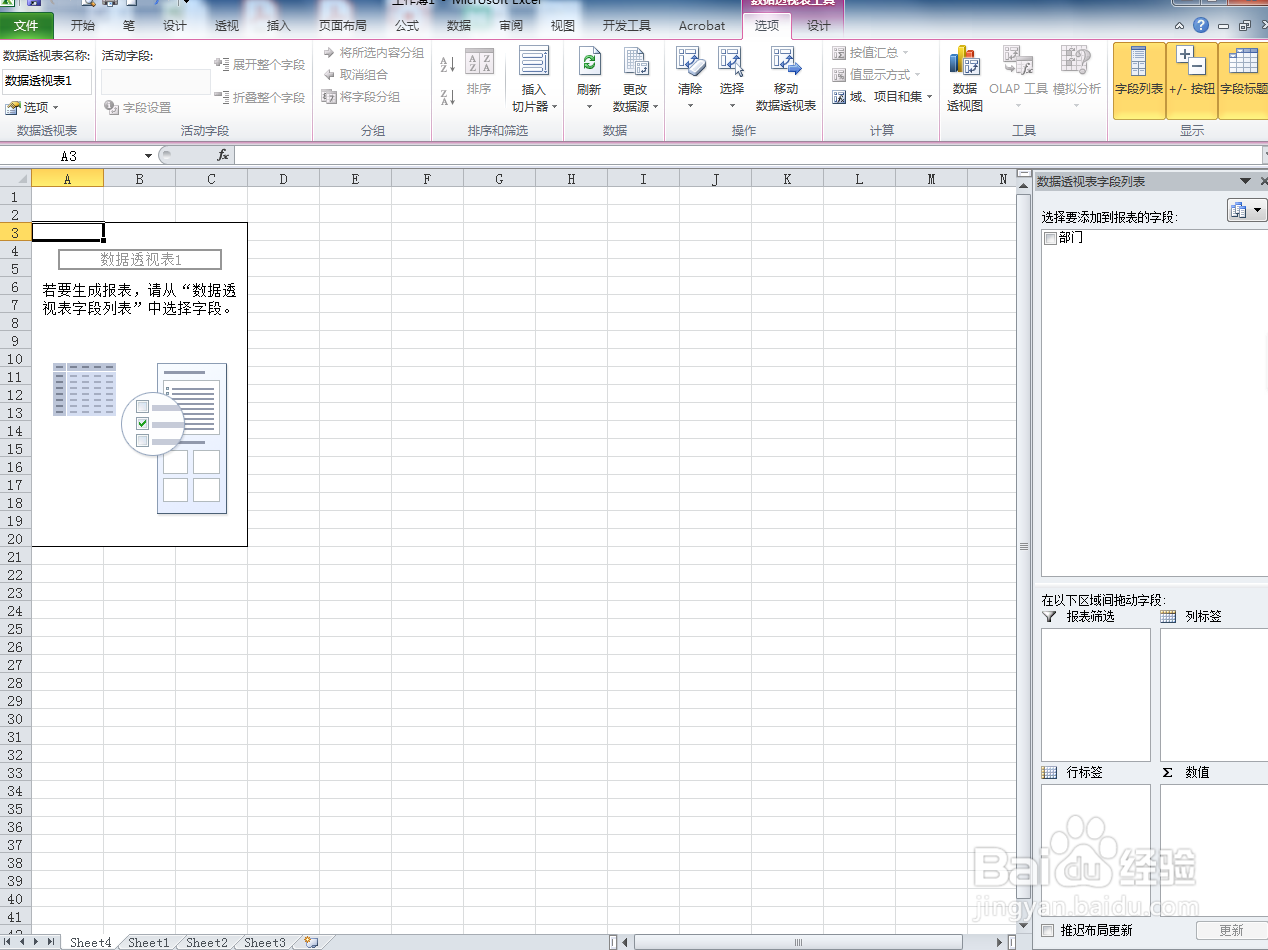
Task: Click Expand Entire Field (展开整个字段)
Action: [x=260, y=64]
